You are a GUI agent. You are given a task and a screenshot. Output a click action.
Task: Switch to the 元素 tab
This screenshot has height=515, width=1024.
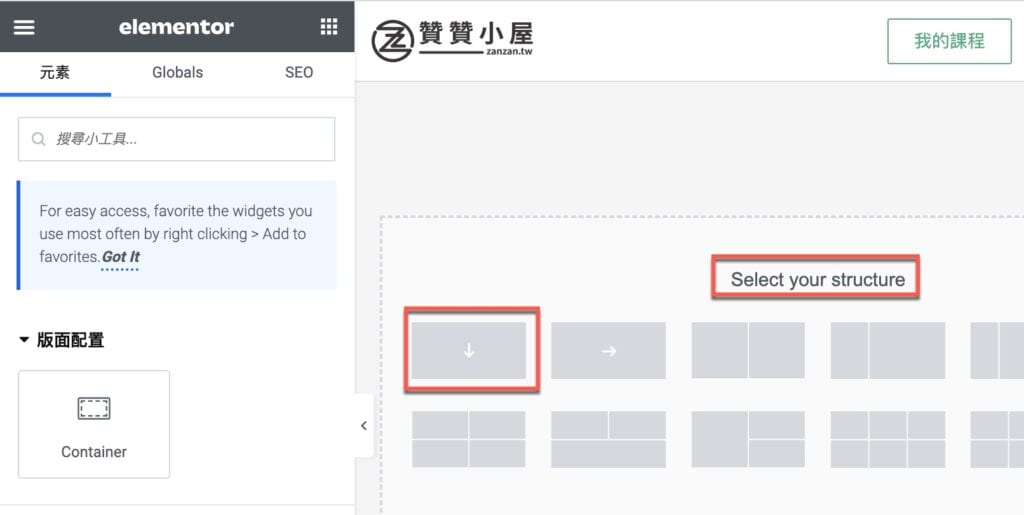55,72
